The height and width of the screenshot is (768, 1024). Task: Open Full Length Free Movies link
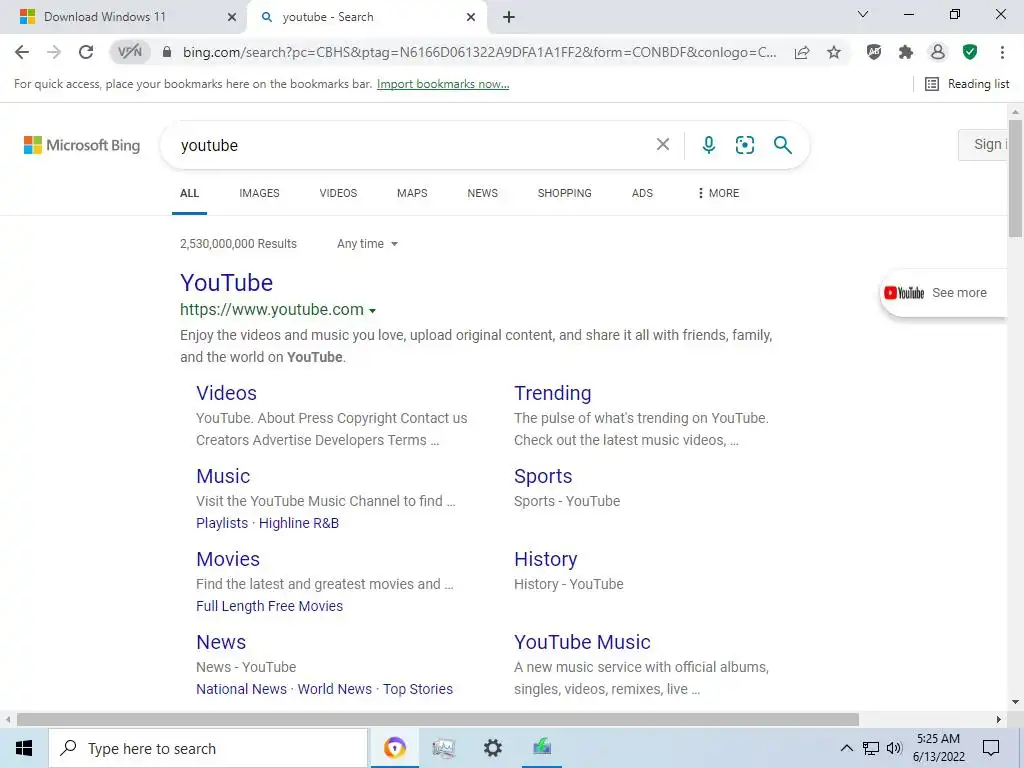(269, 606)
